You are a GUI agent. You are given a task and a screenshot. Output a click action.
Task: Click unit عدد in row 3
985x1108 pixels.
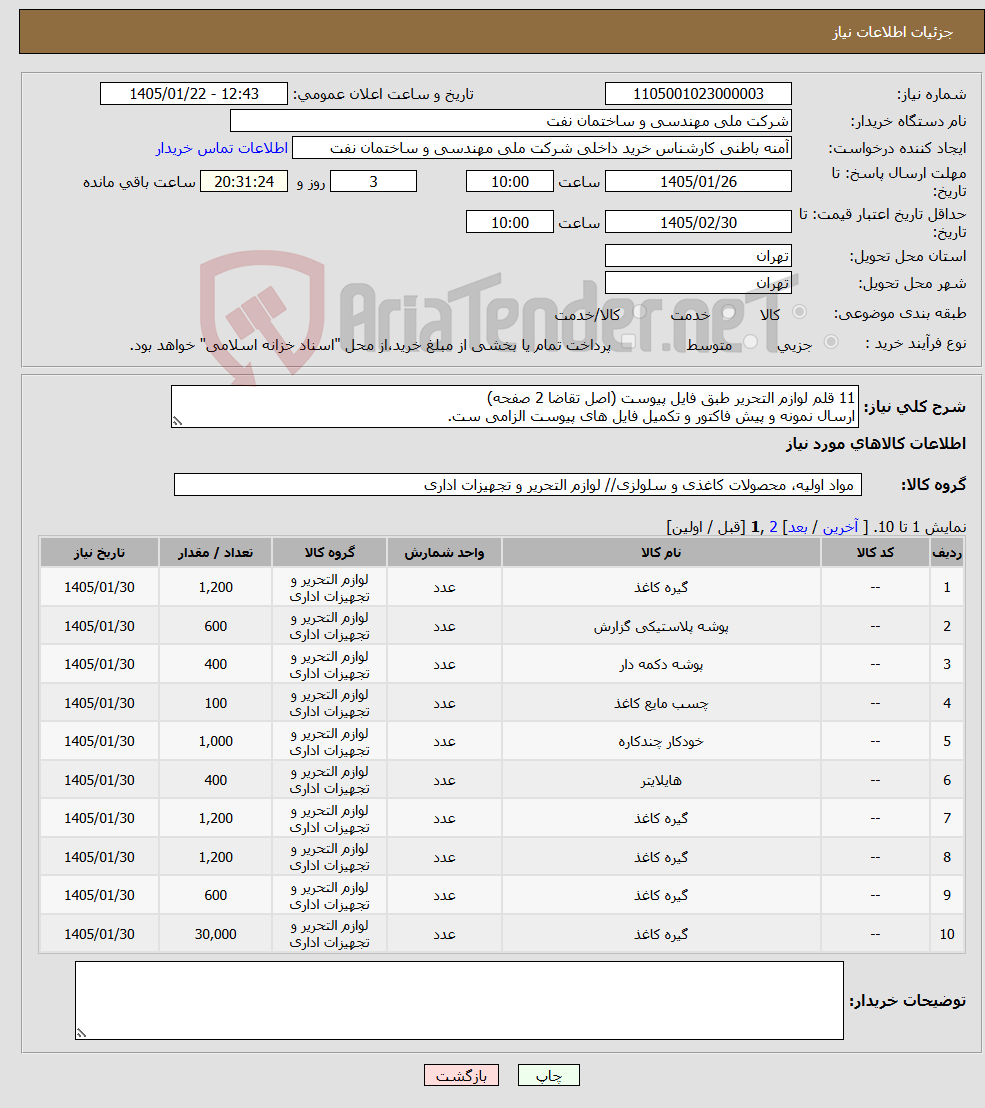tap(444, 664)
